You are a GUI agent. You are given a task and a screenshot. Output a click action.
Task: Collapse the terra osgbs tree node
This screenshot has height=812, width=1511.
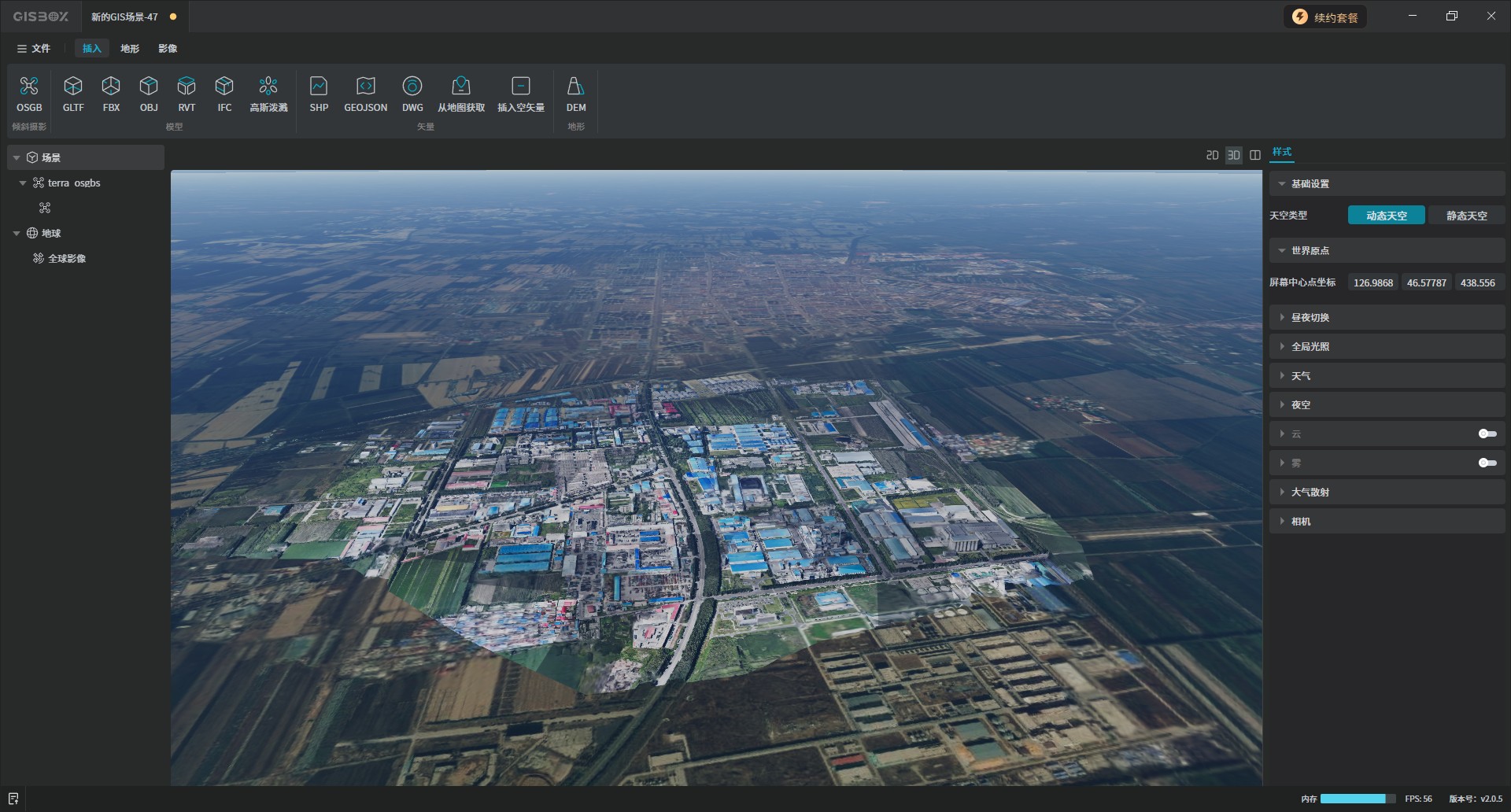23,183
